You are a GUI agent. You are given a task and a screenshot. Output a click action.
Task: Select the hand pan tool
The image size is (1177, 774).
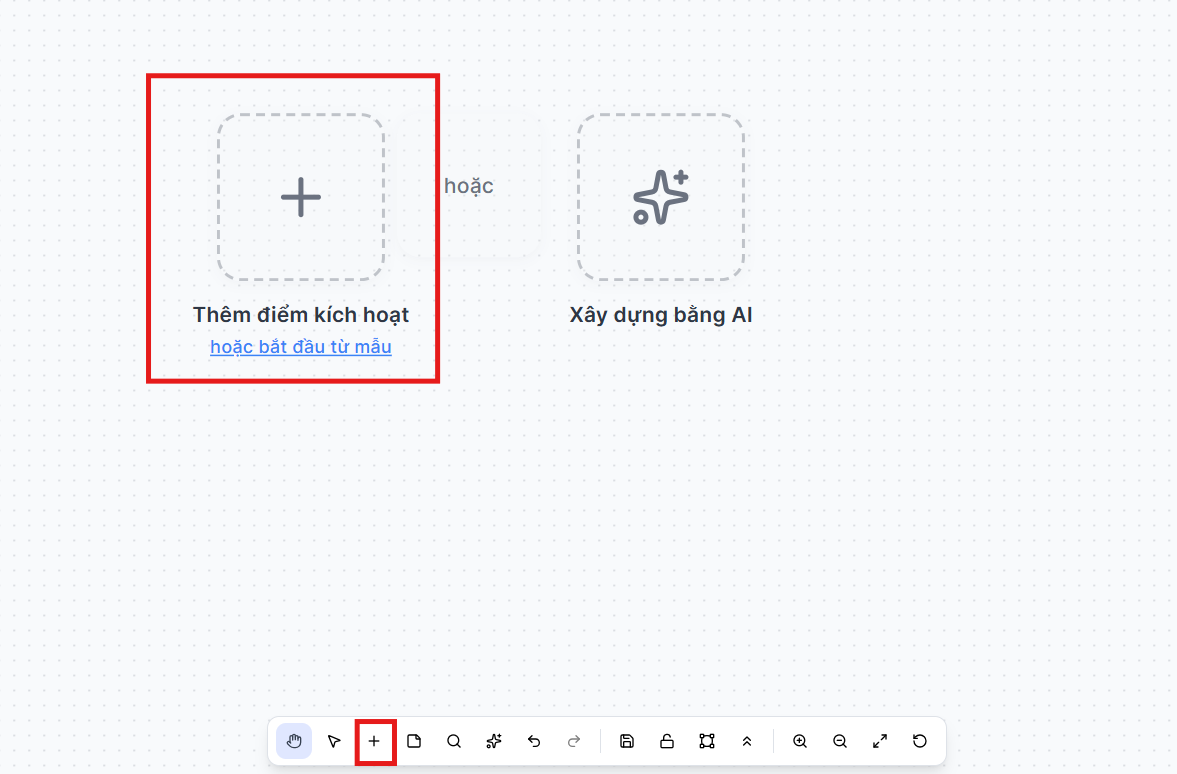pyautogui.click(x=294, y=741)
